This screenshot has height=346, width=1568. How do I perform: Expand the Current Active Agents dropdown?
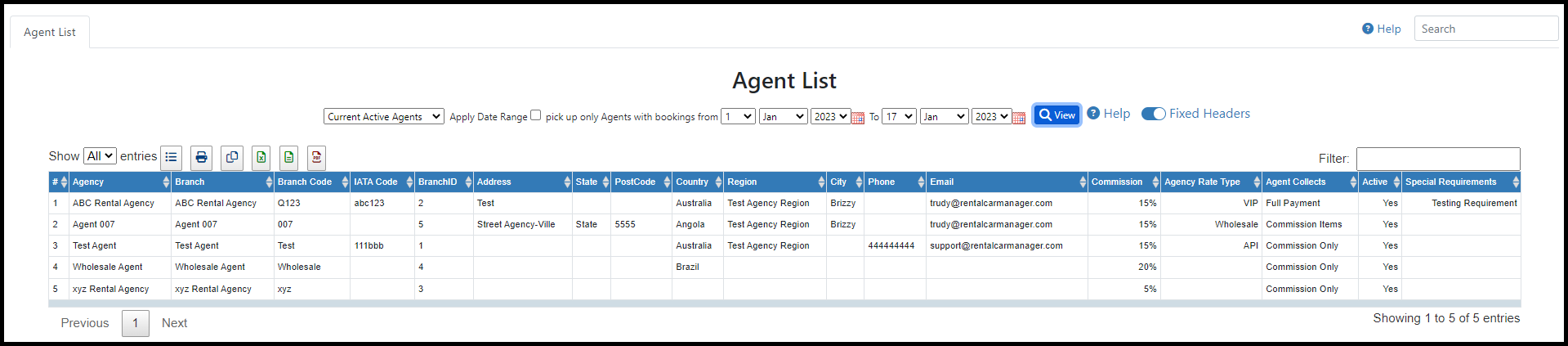(x=383, y=117)
